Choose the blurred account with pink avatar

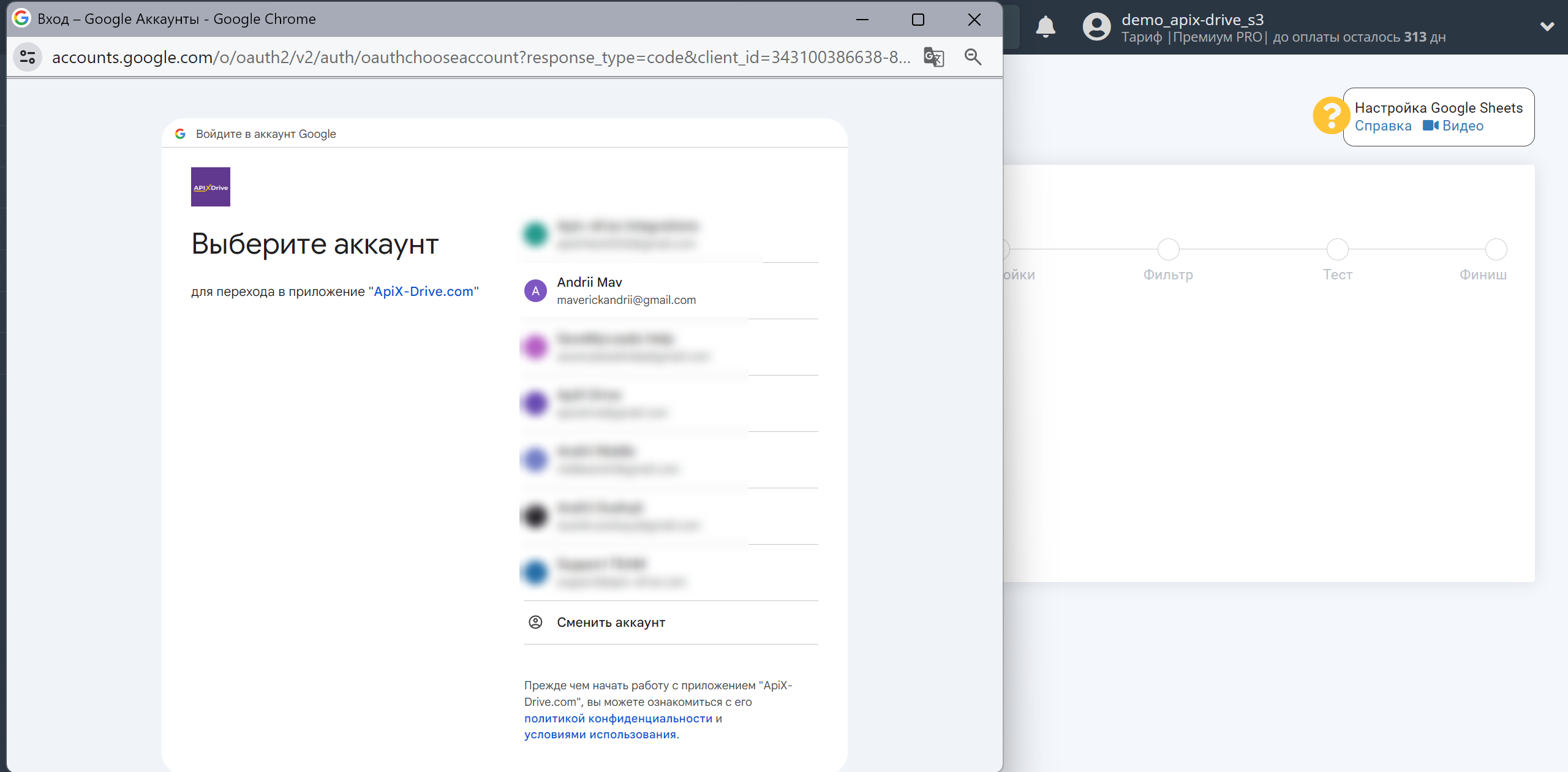(x=671, y=347)
